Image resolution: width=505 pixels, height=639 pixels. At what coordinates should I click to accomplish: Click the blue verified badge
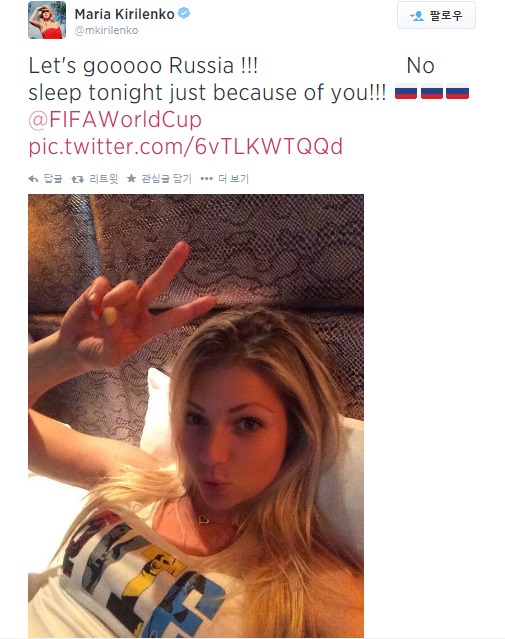click(x=184, y=13)
